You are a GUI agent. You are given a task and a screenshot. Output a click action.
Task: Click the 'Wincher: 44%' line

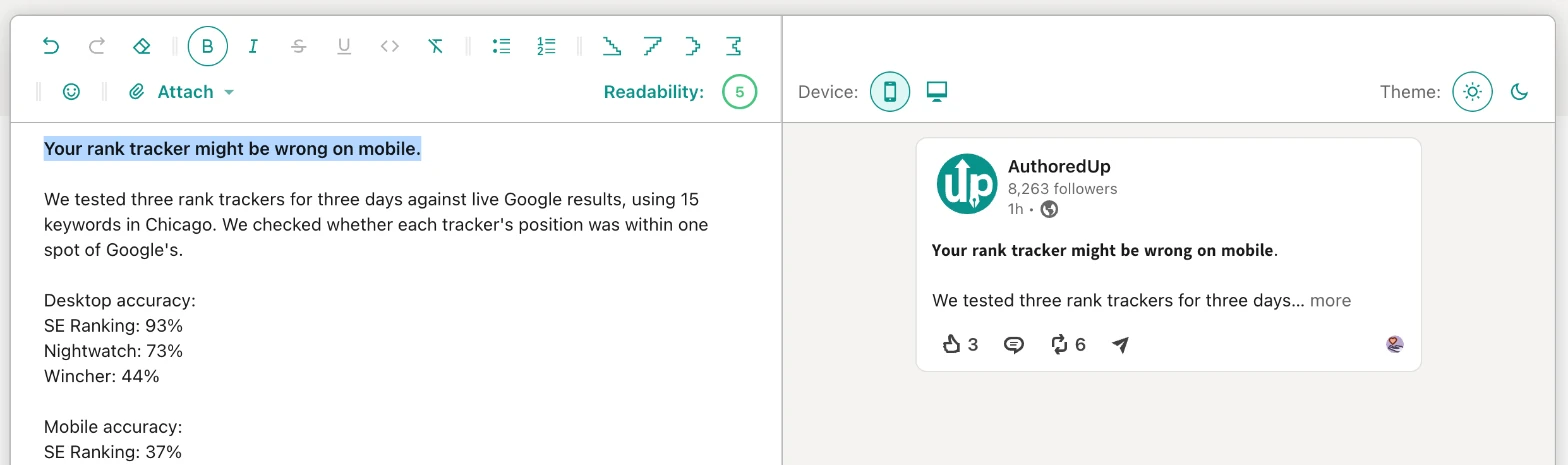[x=102, y=376]
